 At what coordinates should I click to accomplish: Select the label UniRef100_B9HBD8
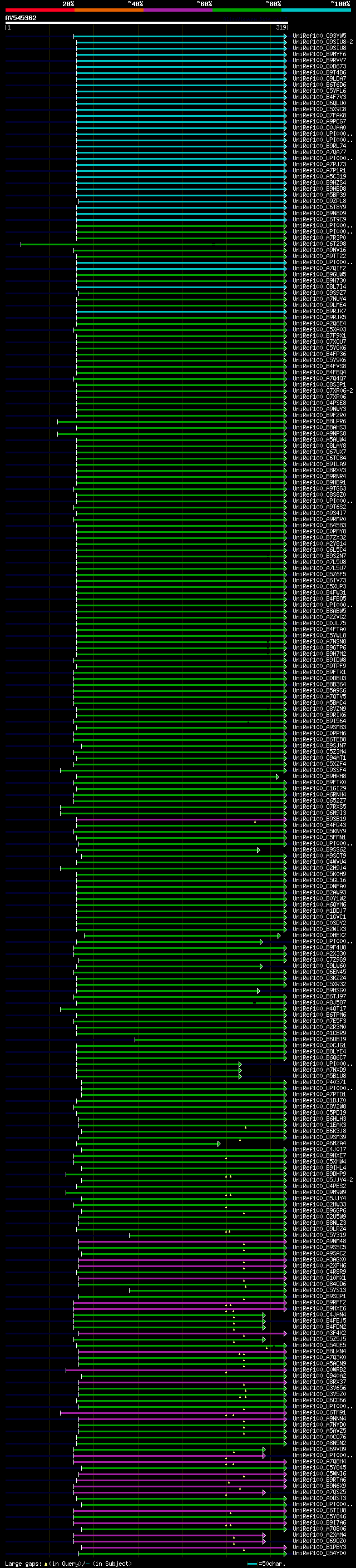[x=319, y=189]
